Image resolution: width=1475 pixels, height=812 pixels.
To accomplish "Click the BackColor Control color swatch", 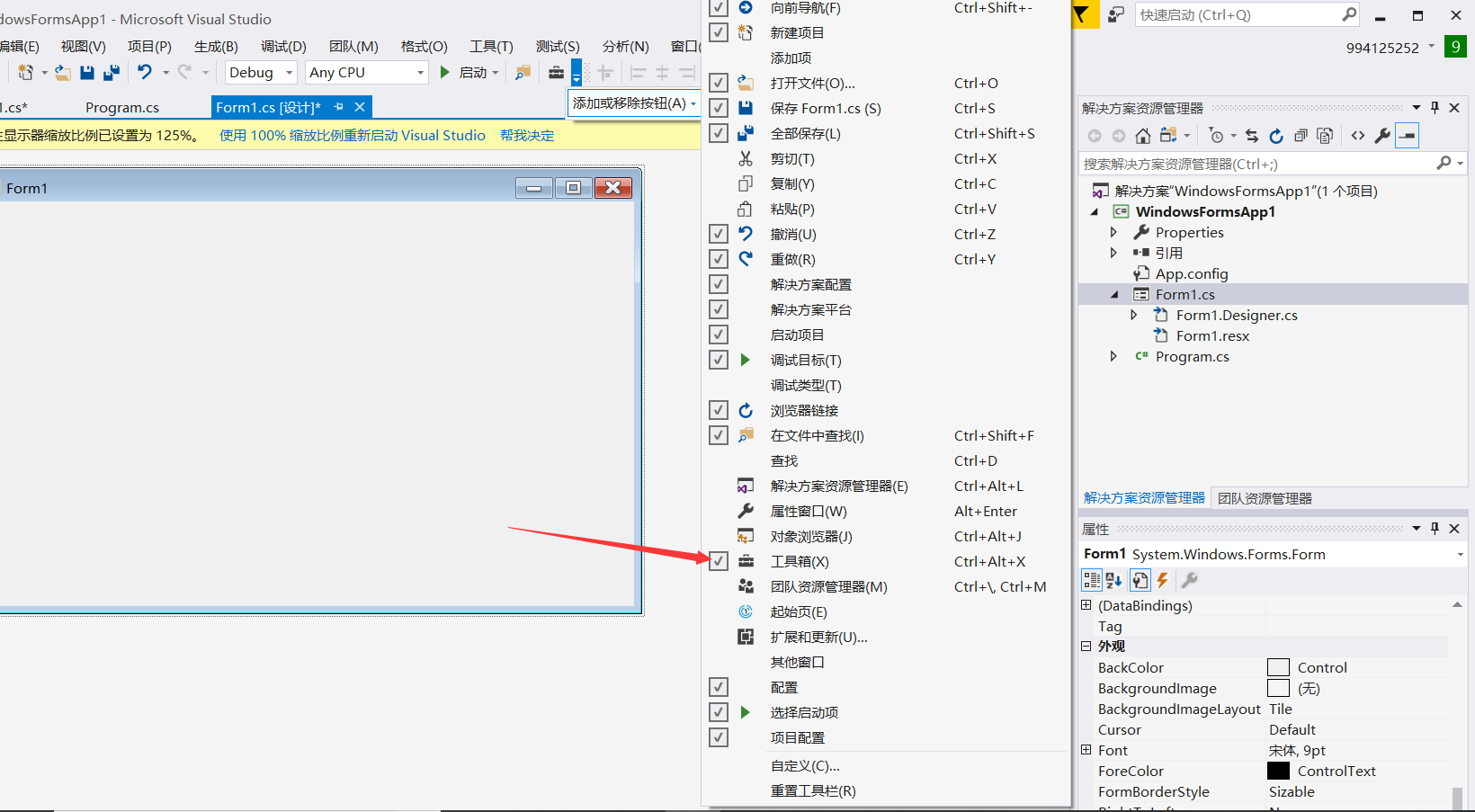I will click(1278, 667).
